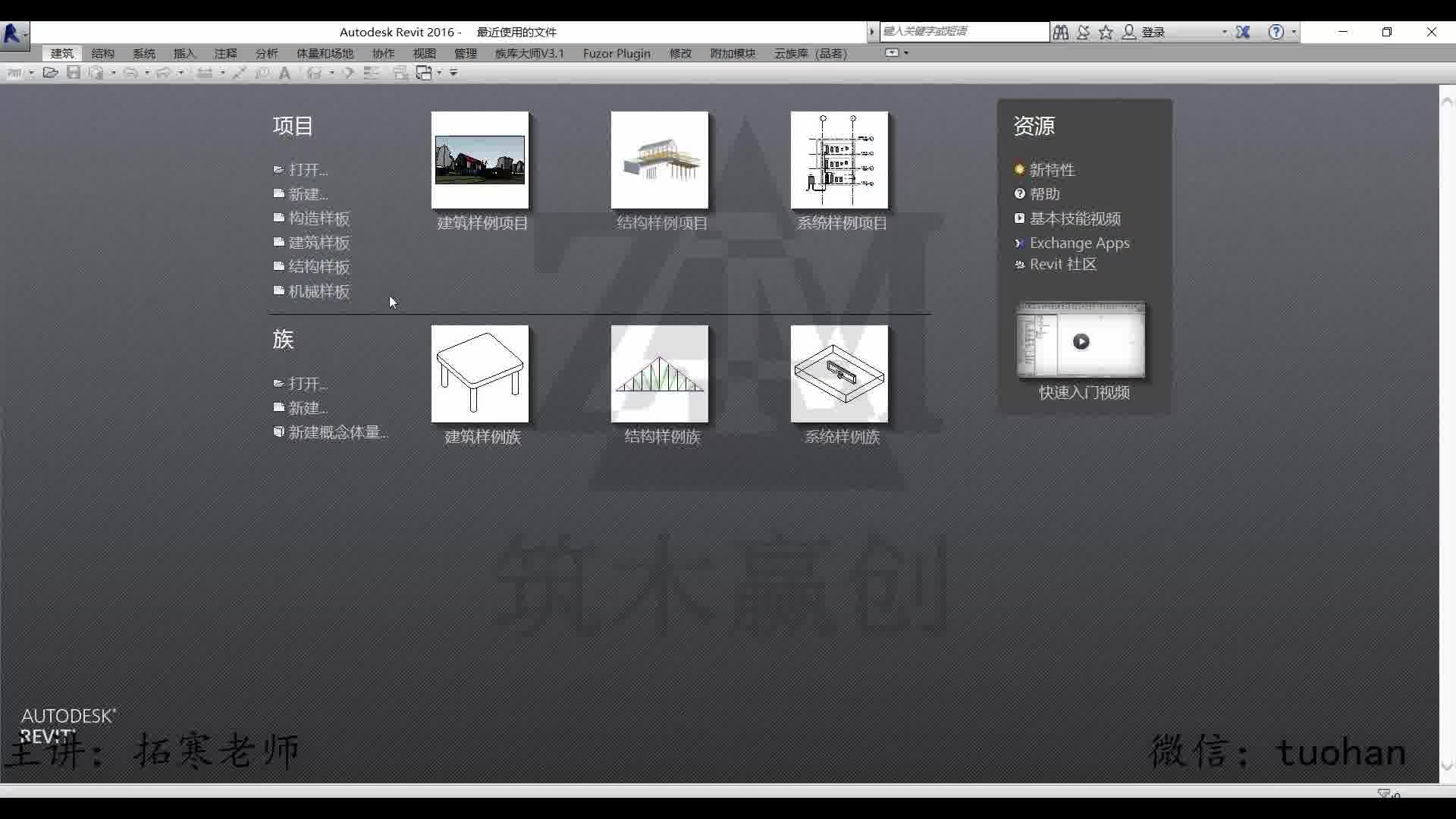
Task: Click the Section tool icon in toolbar
Action: (348, 73)
